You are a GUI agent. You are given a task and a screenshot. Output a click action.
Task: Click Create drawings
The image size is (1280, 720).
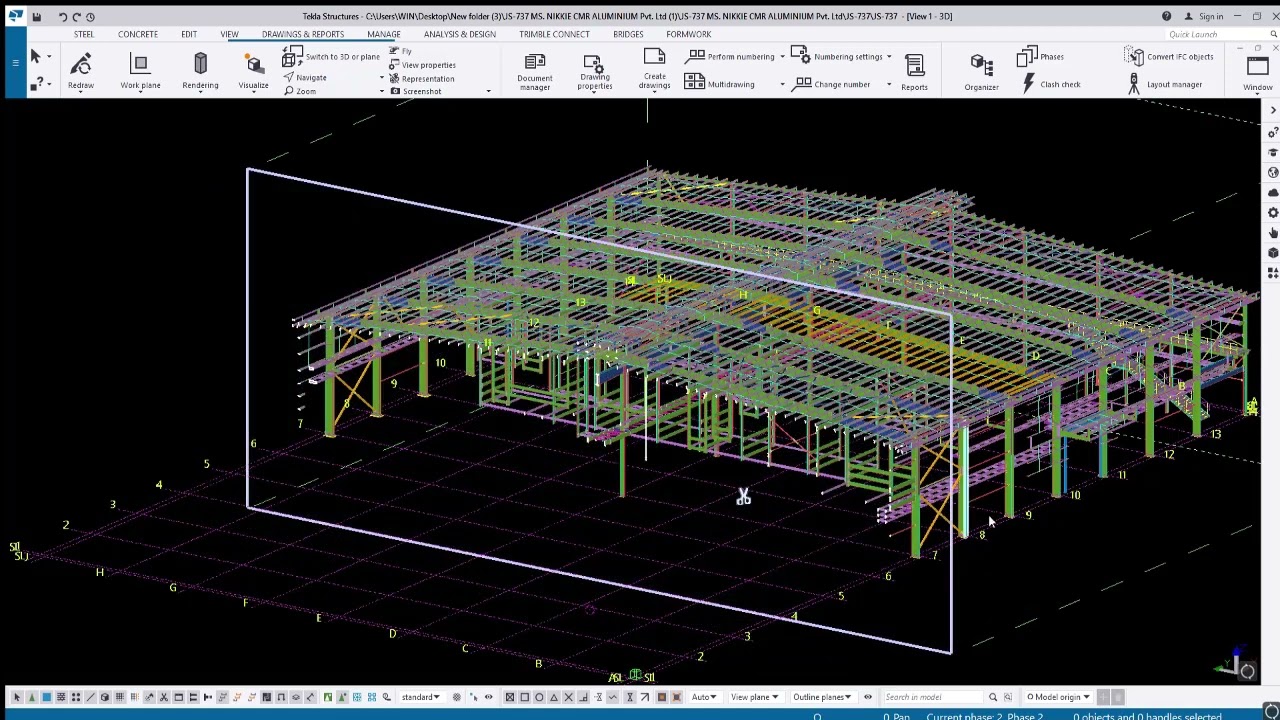tap(654, 69)
